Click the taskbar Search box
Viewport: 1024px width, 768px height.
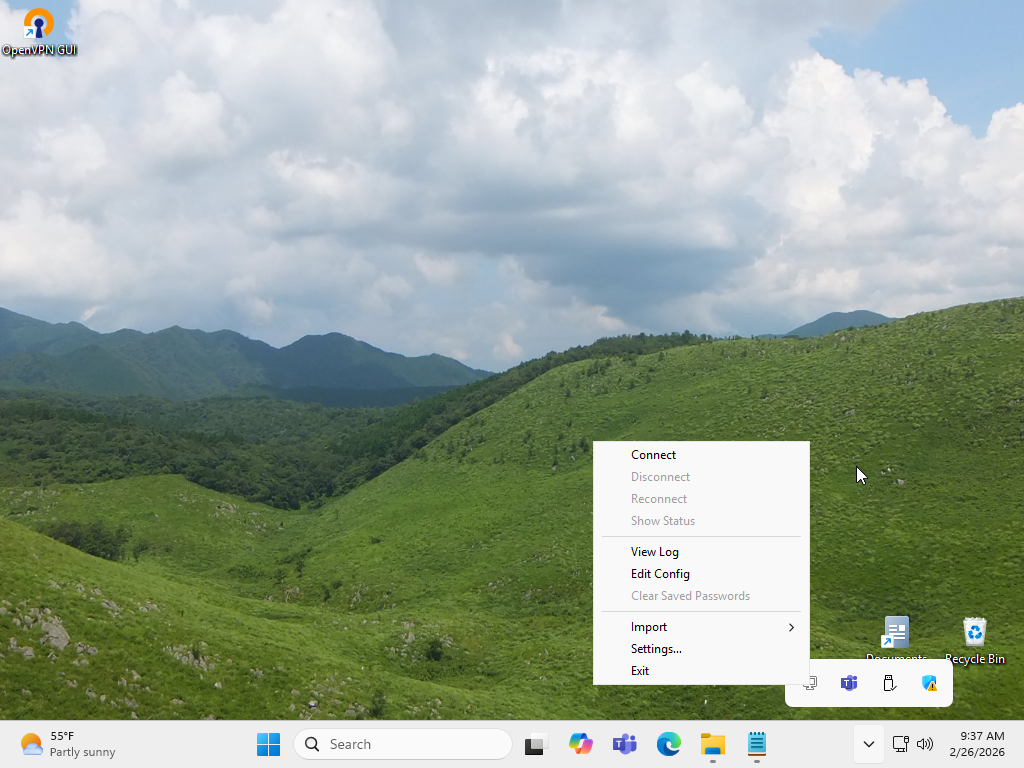tap(403, 744)
